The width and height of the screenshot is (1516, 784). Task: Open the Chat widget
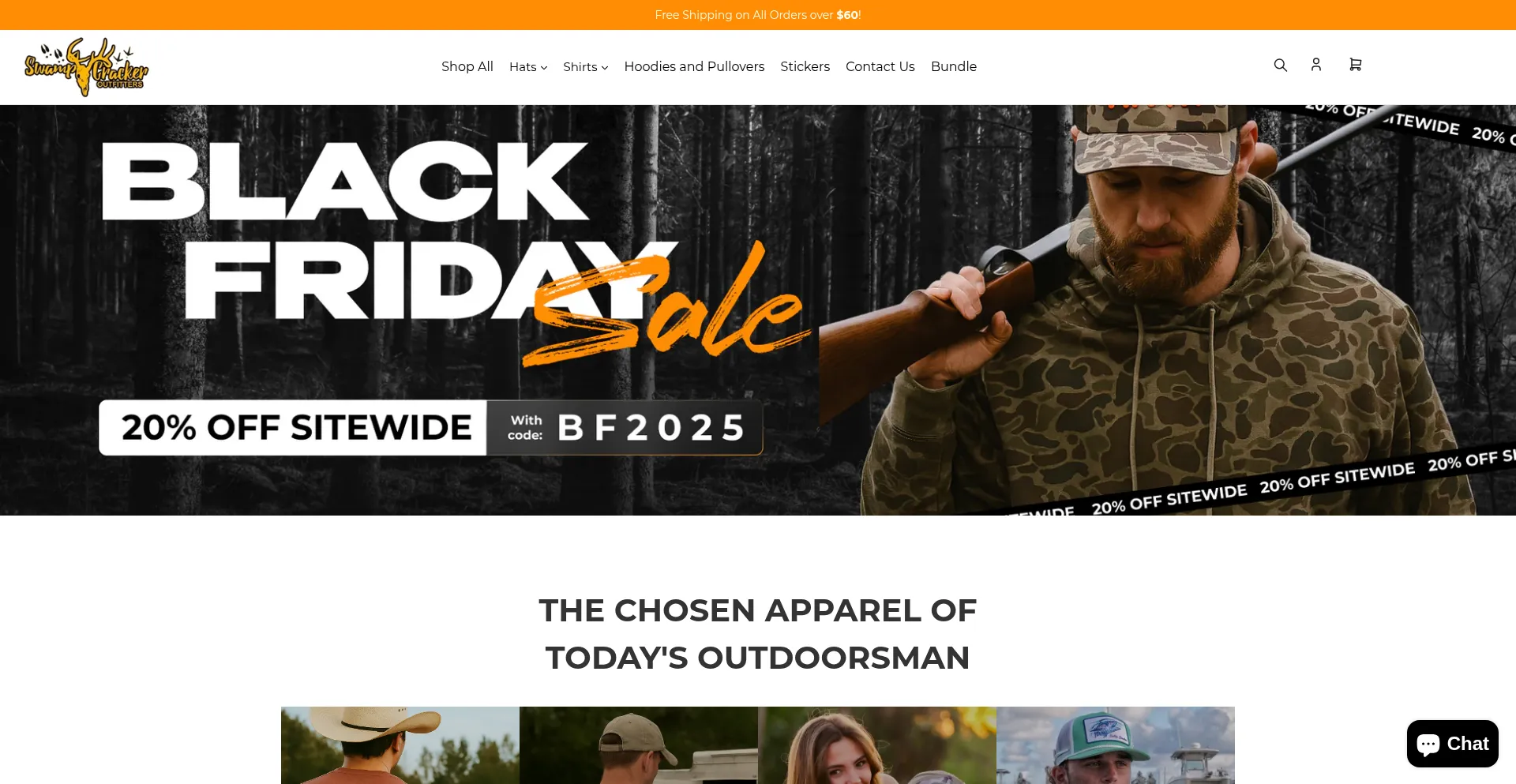point(1452,744)
